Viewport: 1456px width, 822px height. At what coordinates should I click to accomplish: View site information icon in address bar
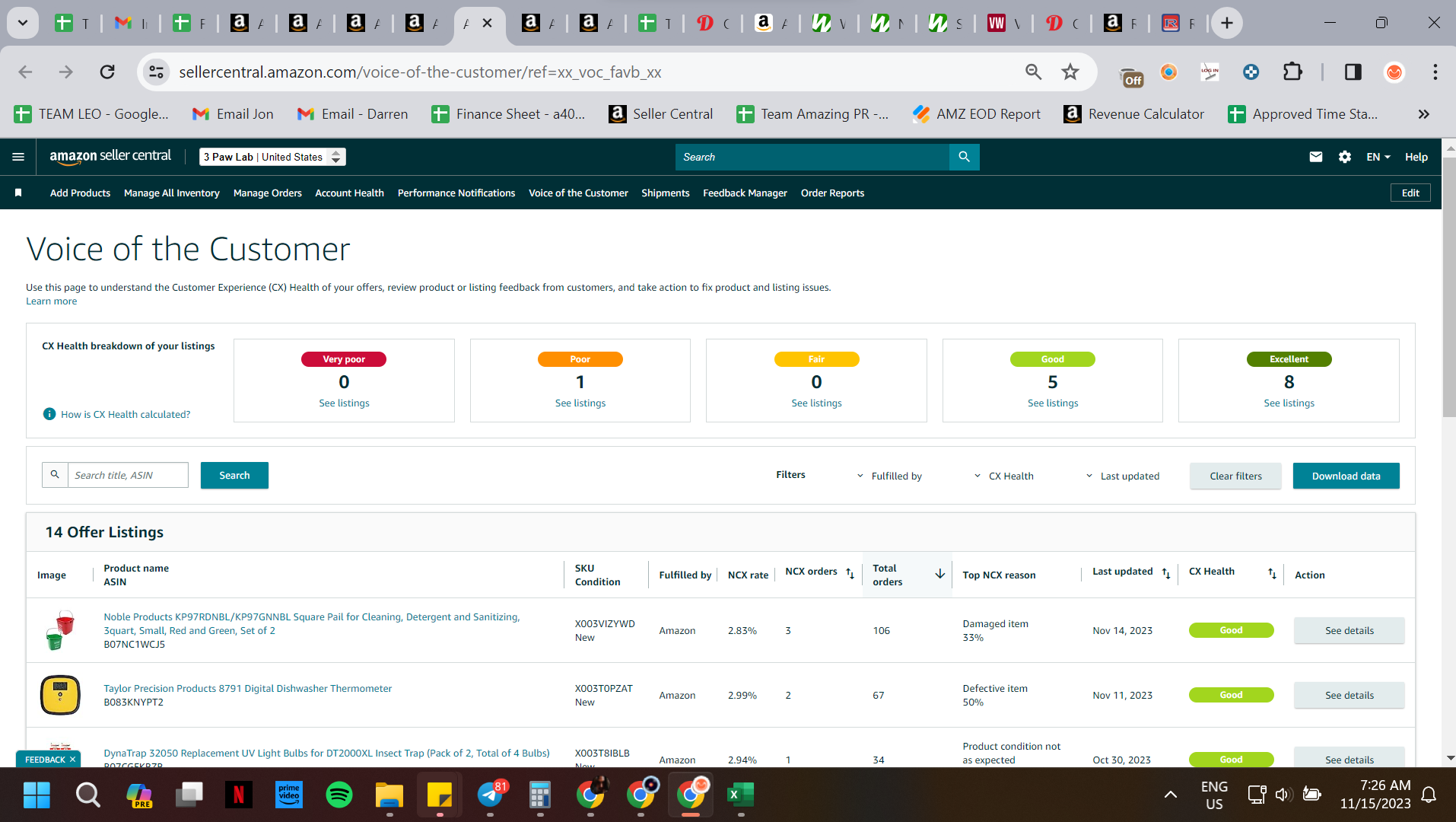[x=156, y=72]
